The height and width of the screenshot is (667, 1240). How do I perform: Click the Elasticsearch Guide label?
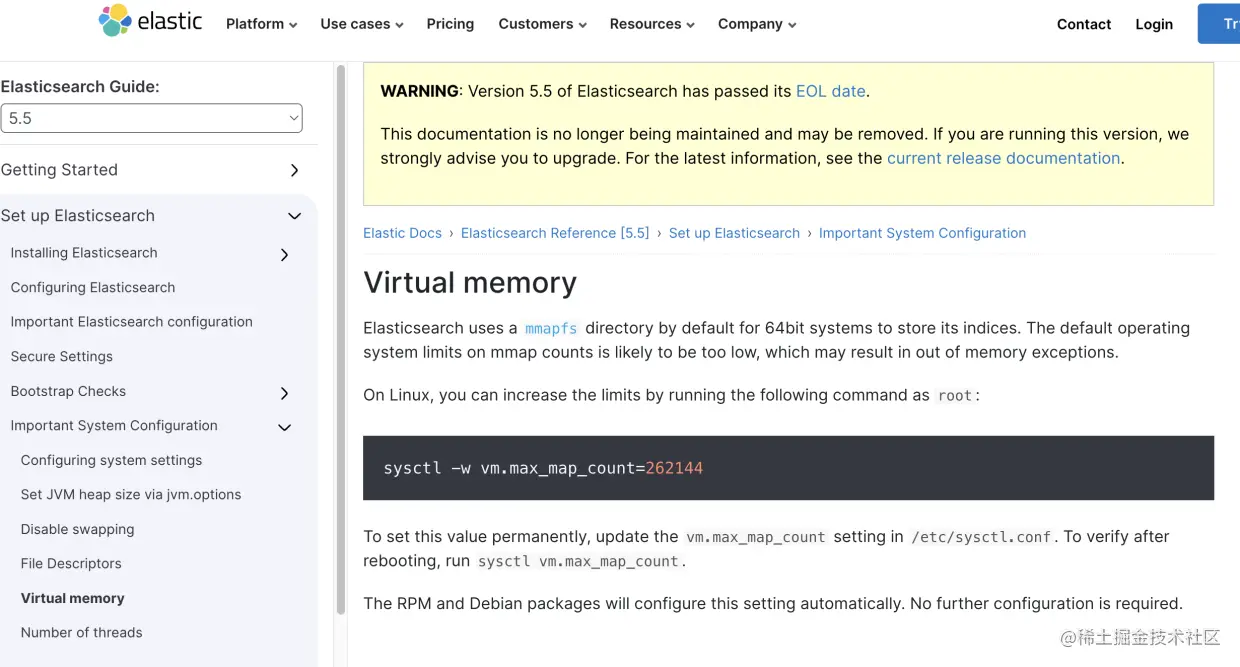(x=80, y=87)
